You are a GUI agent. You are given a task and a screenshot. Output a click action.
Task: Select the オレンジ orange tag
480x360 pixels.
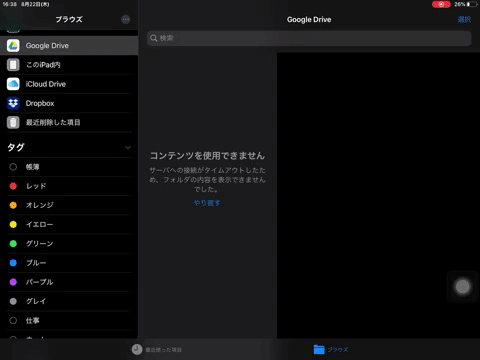pyautogui.click(x=69, y=205)
